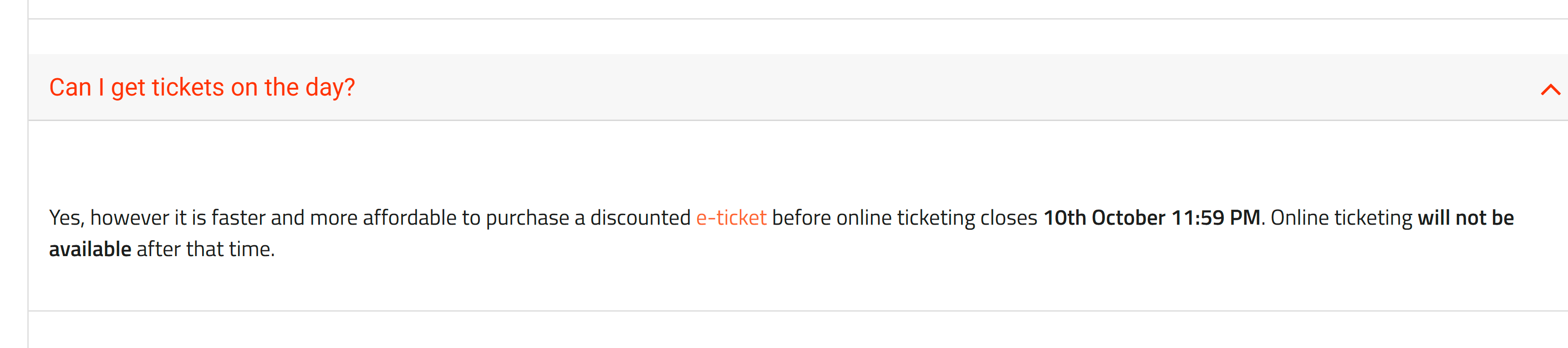This screenshot has width=1568, height=348.
Task: Collapse the FAQ using the red chevron
Action: (x=1550, y=90)
